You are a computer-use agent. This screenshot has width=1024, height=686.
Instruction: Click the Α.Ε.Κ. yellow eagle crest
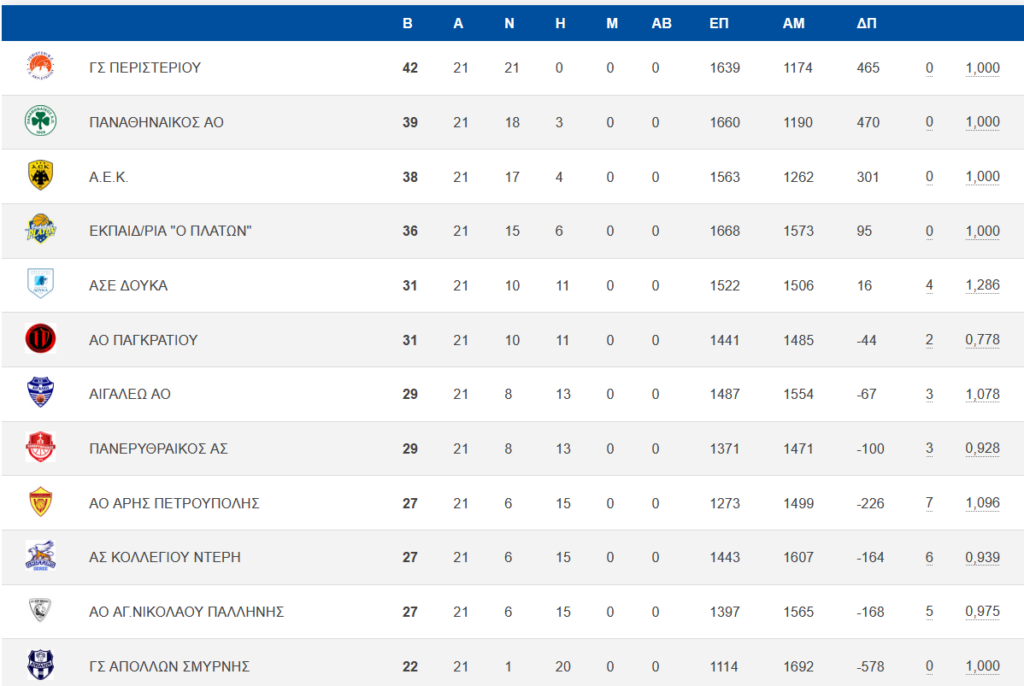(x=40, y=175)
